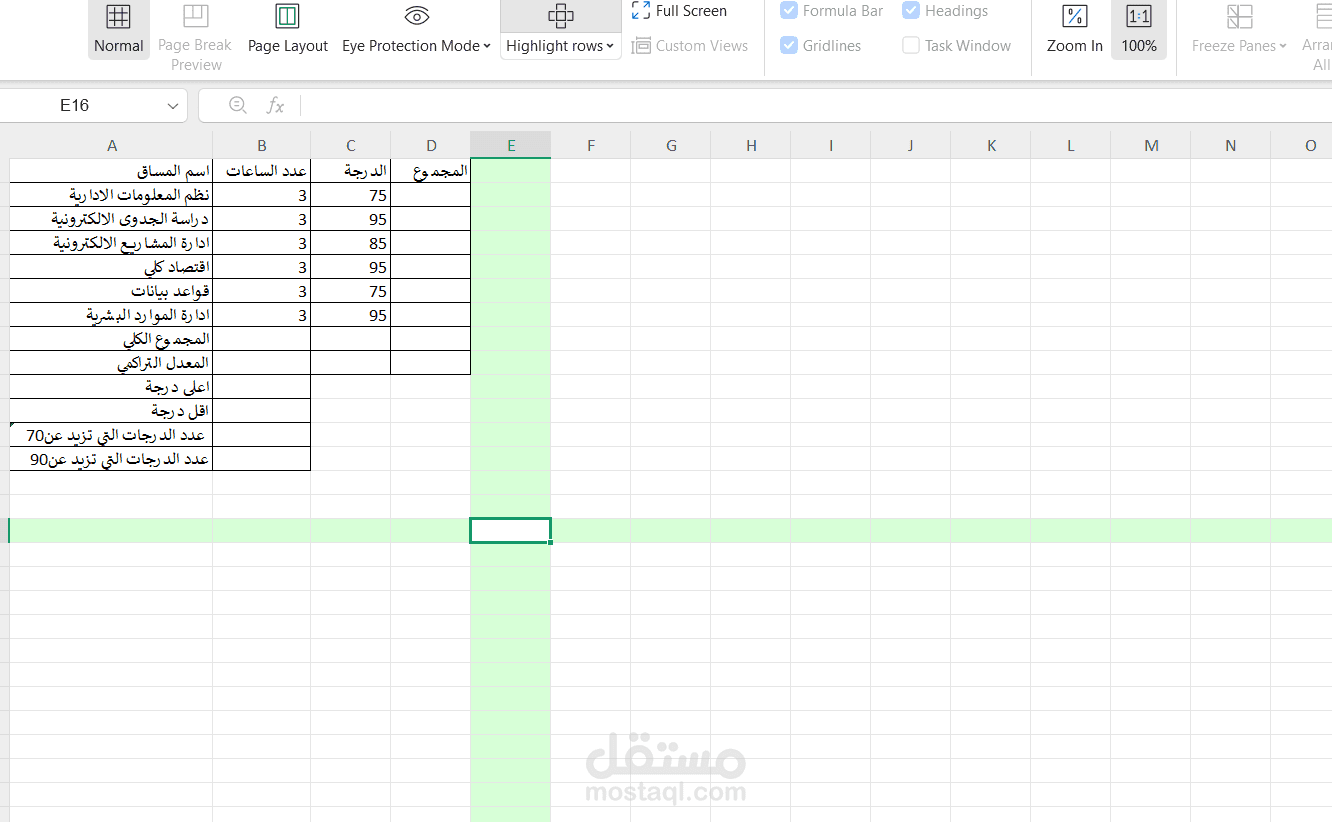
Task: Select cell 'ادارة المشاريع الالكترونية'
Action: (111, 243)
